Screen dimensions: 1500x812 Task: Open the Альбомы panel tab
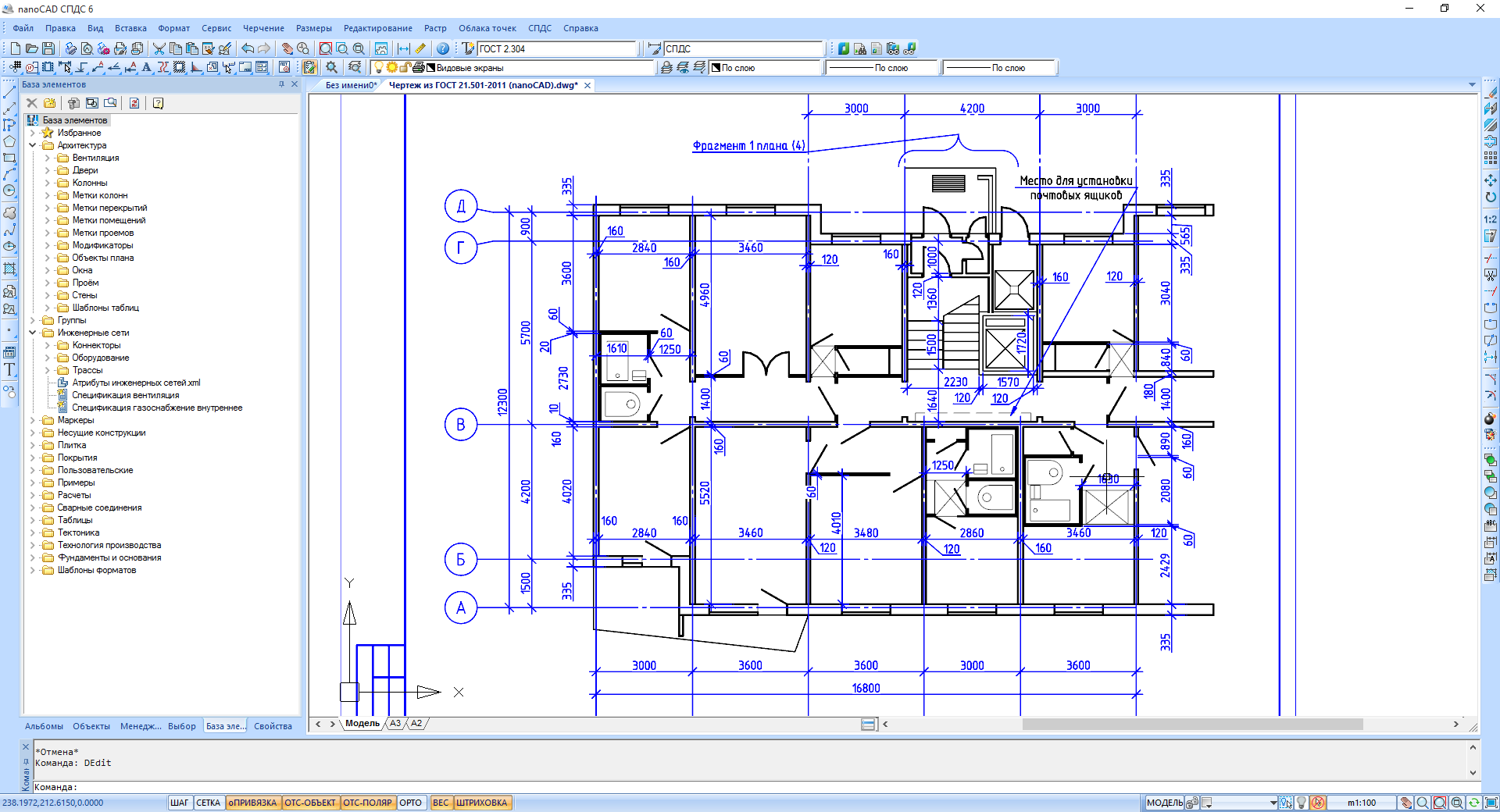click(45, 726)
